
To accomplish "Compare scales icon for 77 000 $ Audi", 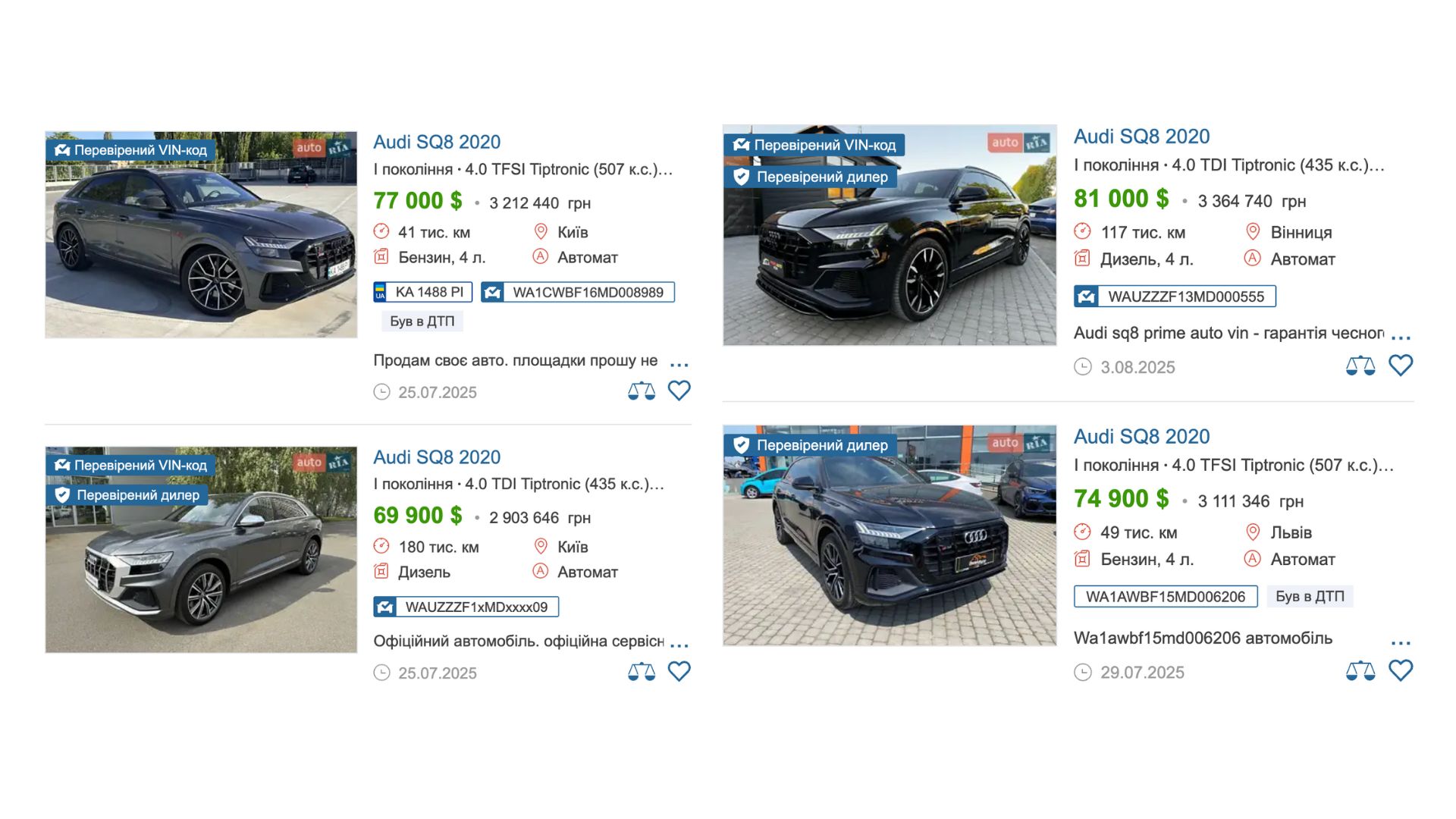I will pyautogui.click(x=642, y=391).
